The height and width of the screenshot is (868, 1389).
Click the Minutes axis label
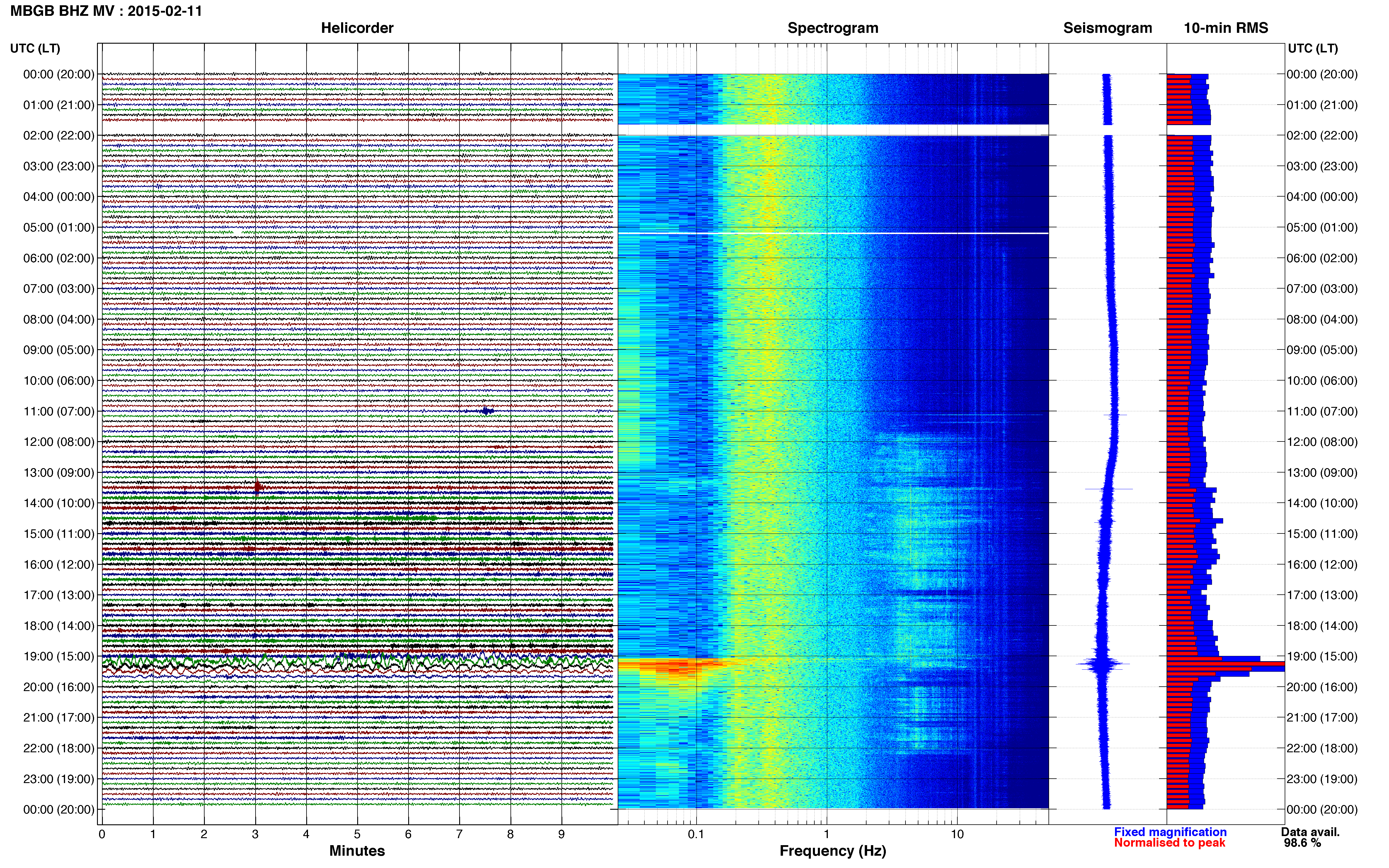point(357,851)
